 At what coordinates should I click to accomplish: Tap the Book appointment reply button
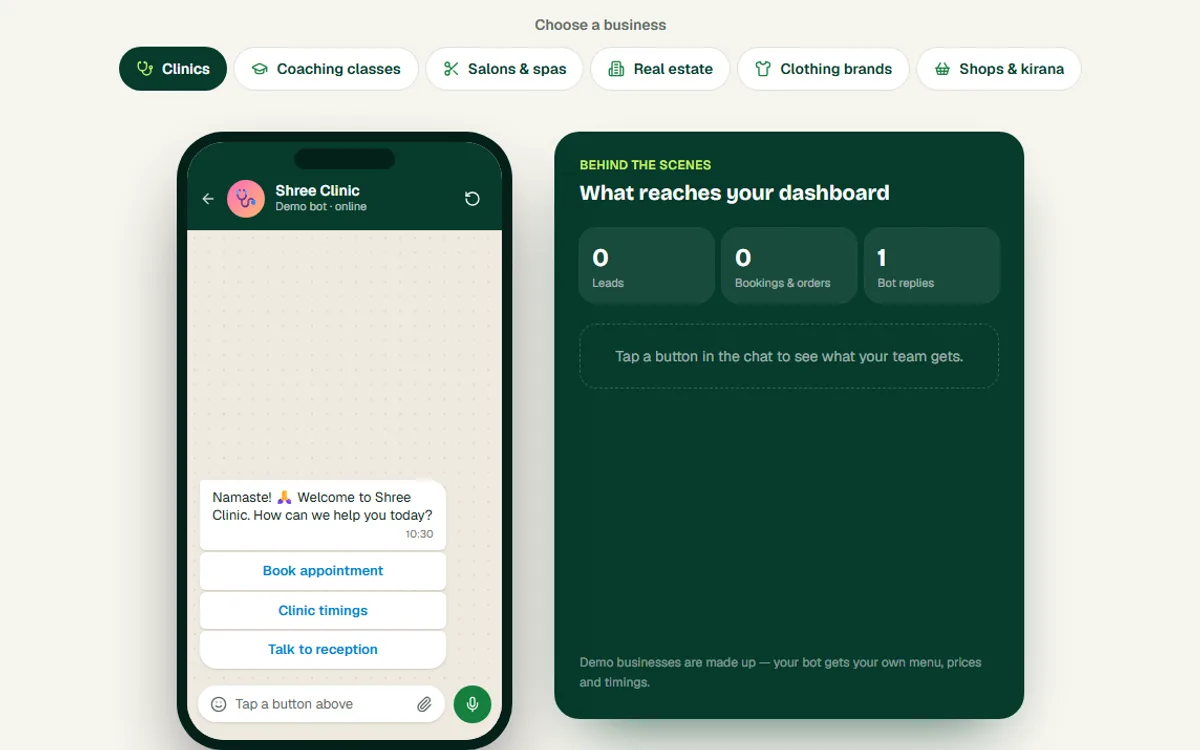tap(323, 571)
